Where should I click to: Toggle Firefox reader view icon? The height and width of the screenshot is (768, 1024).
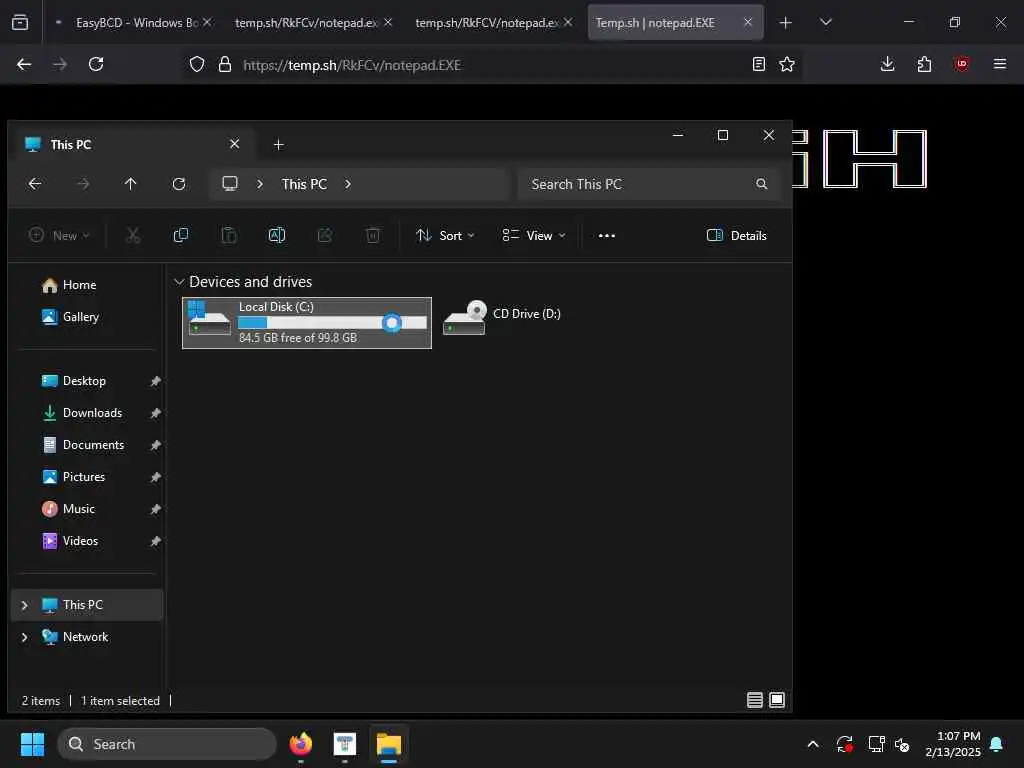(x=758, y=64)
